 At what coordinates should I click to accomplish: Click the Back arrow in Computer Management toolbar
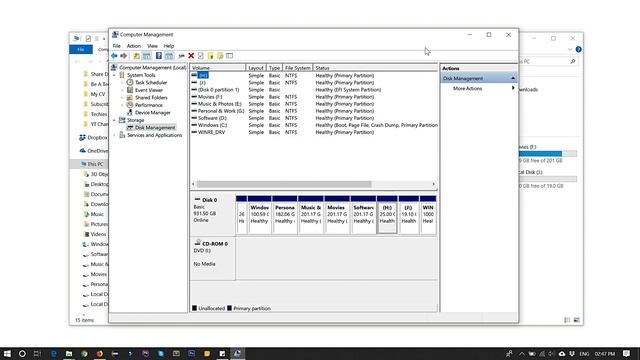(114, 56)
